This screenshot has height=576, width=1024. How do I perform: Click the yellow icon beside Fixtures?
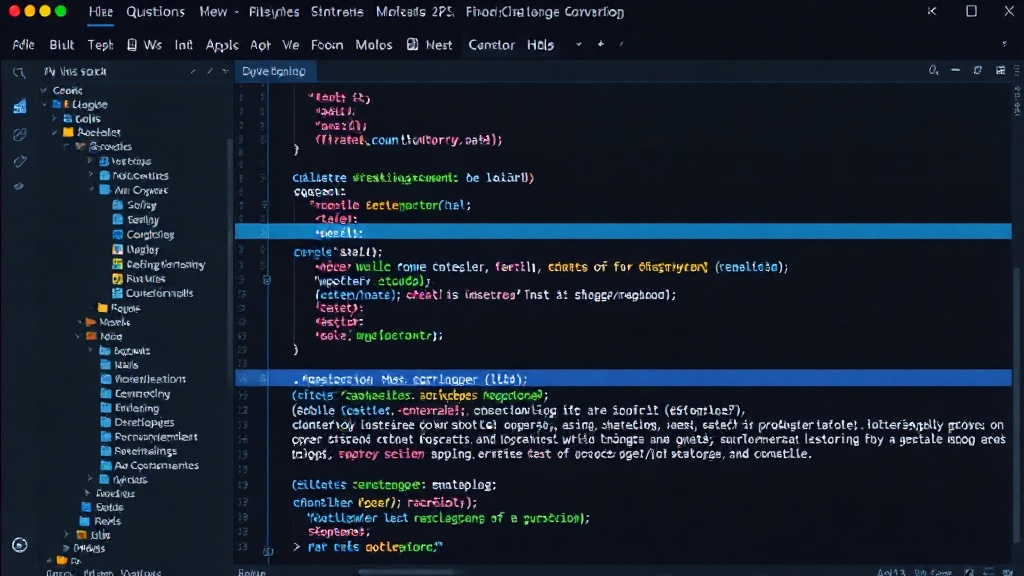(x=118, y=279)
